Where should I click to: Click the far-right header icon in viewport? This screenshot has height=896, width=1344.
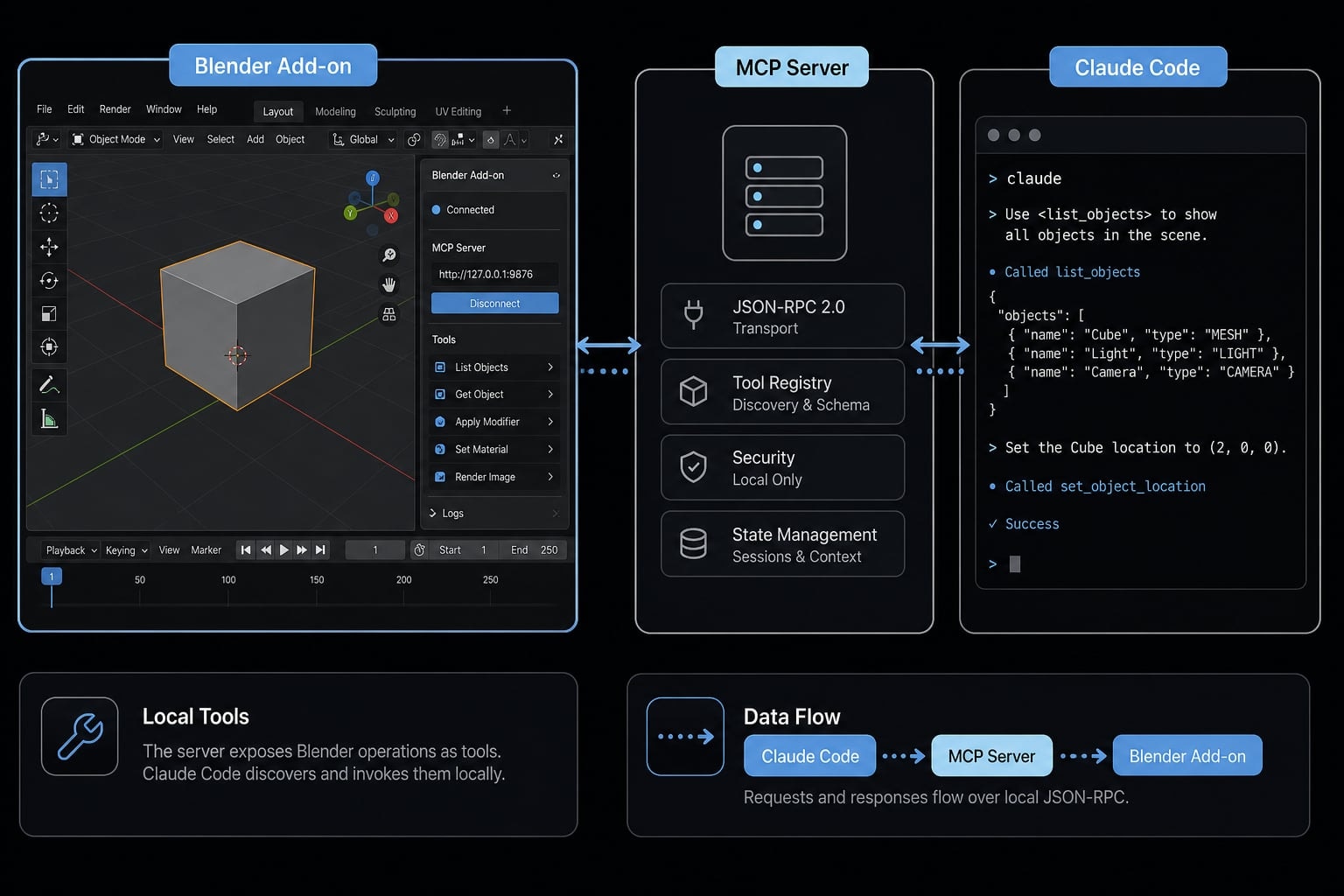(x=558, y=139)
